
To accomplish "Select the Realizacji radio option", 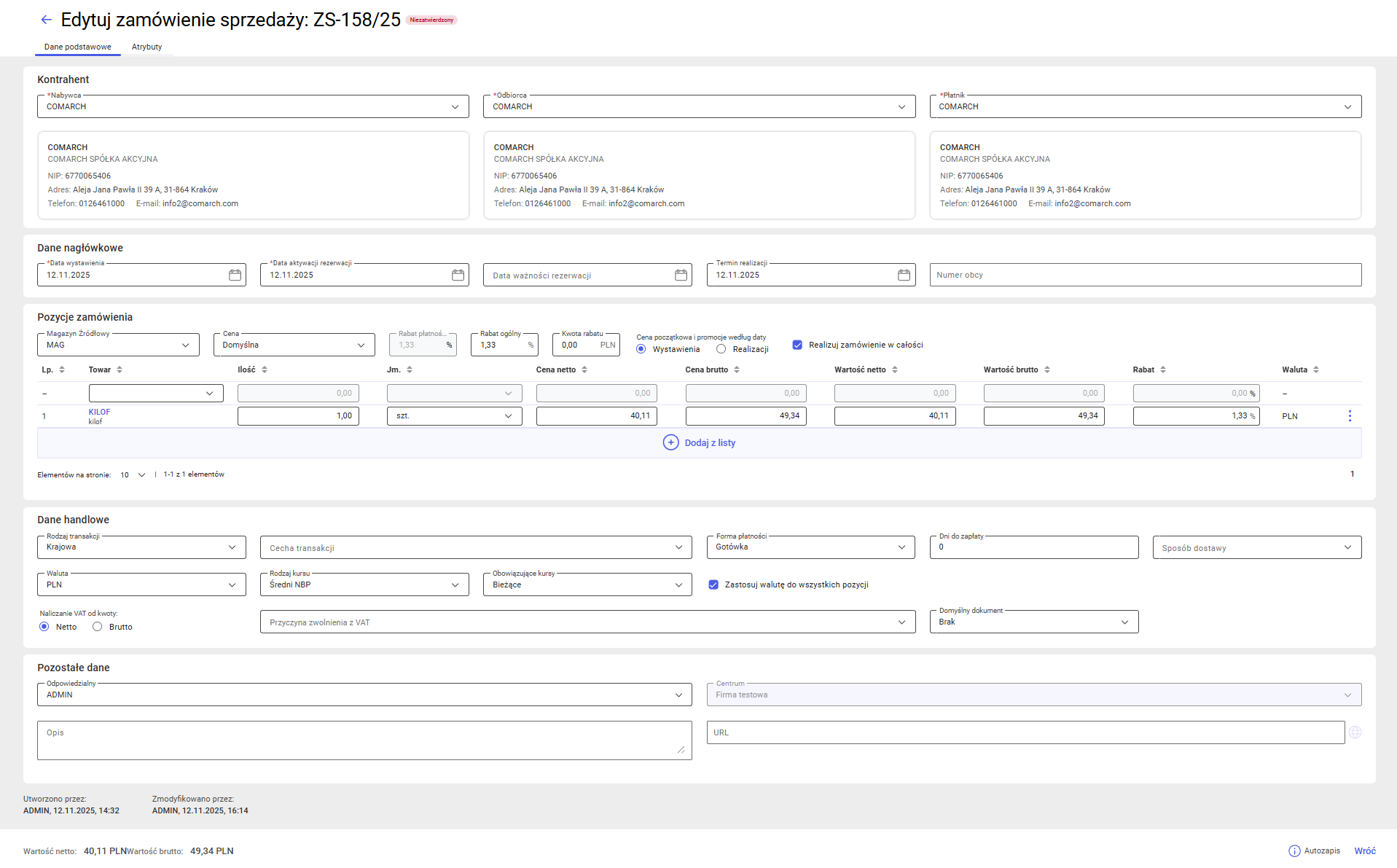I will point(721,349).
